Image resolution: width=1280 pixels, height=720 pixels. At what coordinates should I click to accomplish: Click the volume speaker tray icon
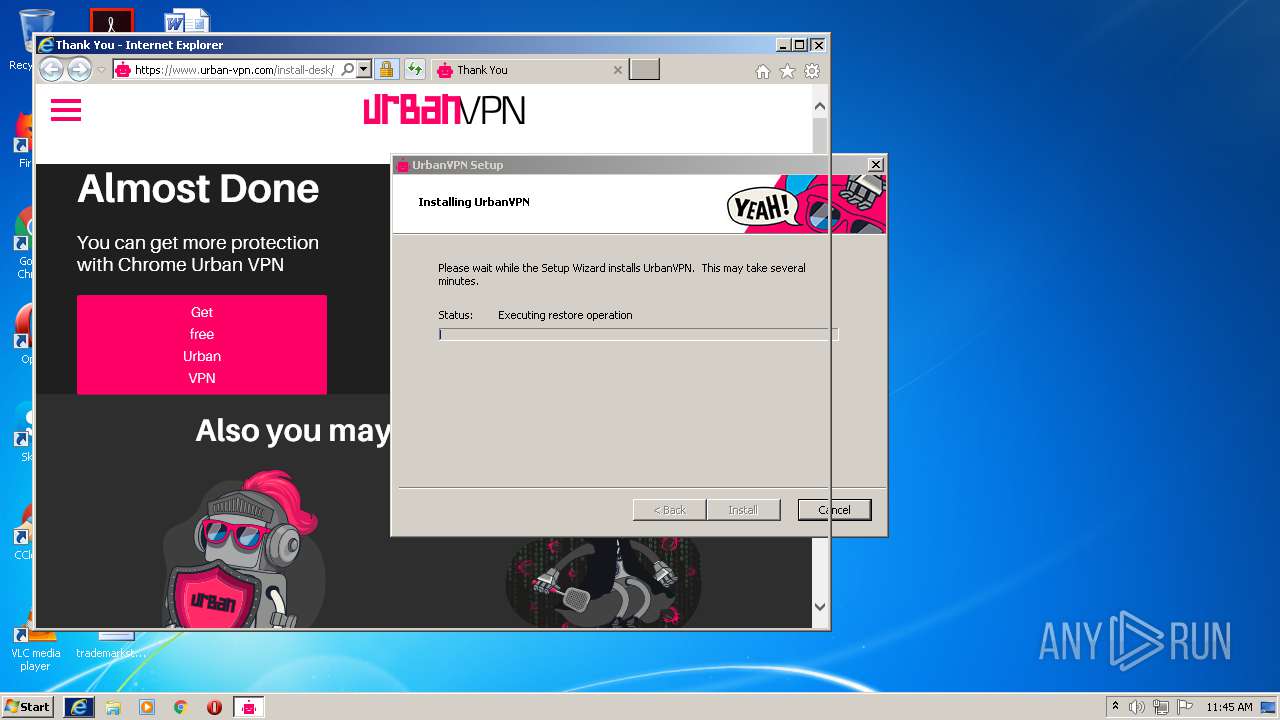point(1137,707)
